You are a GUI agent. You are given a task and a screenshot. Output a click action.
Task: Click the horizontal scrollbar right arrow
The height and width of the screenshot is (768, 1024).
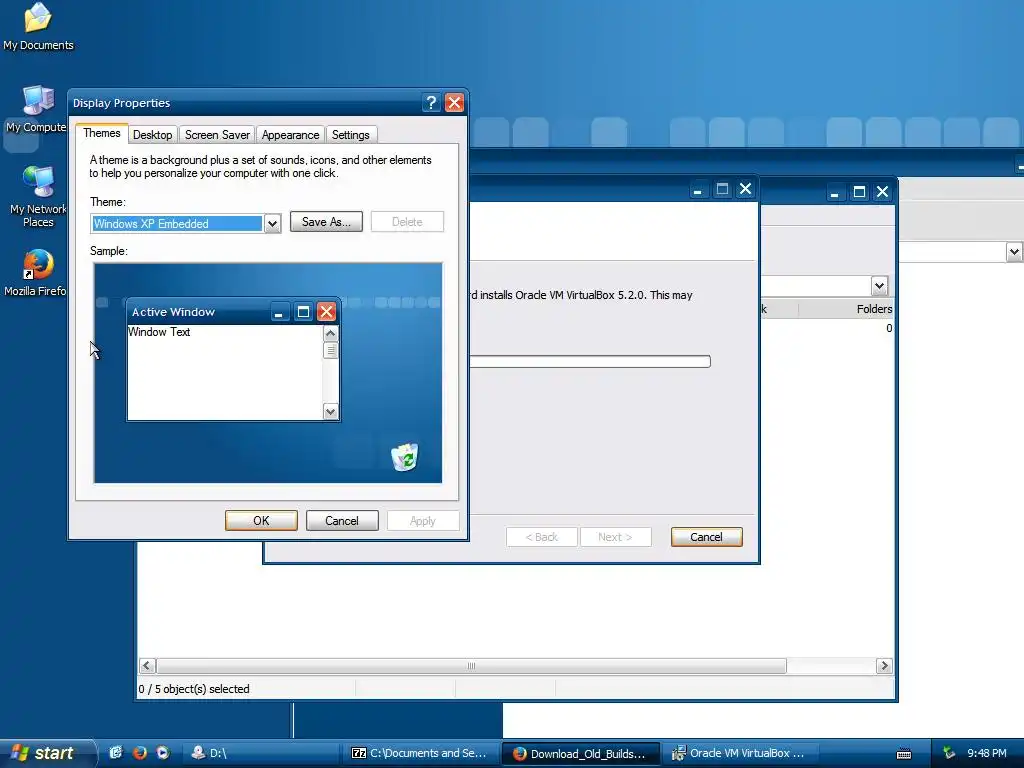click(x=884, y=665)
